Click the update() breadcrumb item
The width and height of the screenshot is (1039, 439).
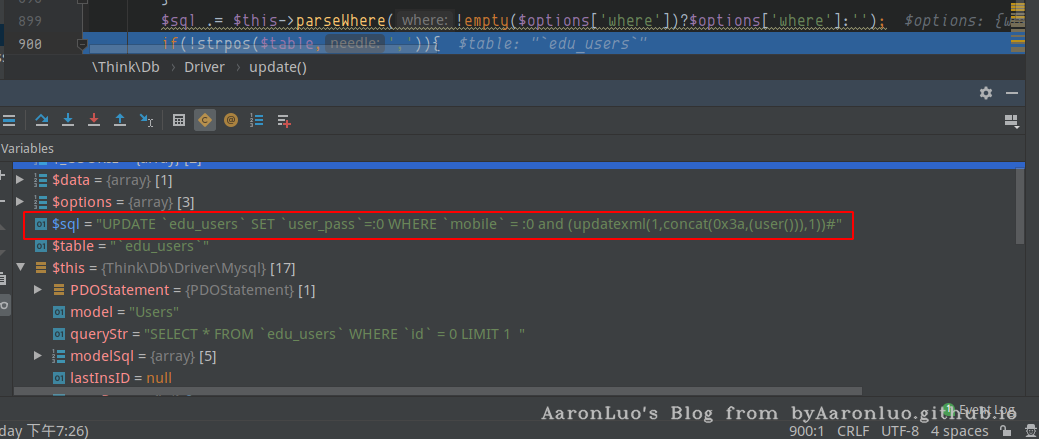274,67
